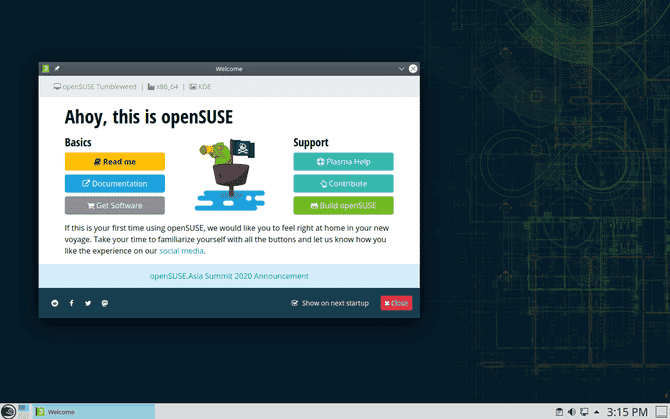The image size is (670, 419).
Task: Click the Show Desktop button on the panel
Action: click(x=661, y=412)
